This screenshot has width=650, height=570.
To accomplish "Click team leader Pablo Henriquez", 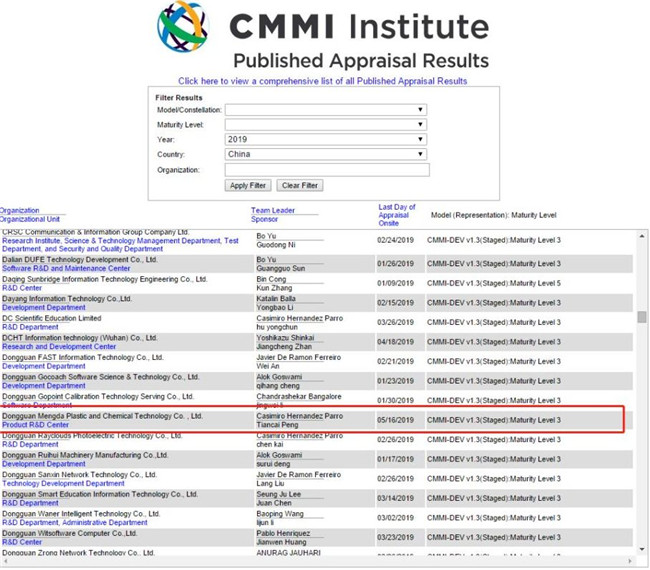I will point(283,533).
